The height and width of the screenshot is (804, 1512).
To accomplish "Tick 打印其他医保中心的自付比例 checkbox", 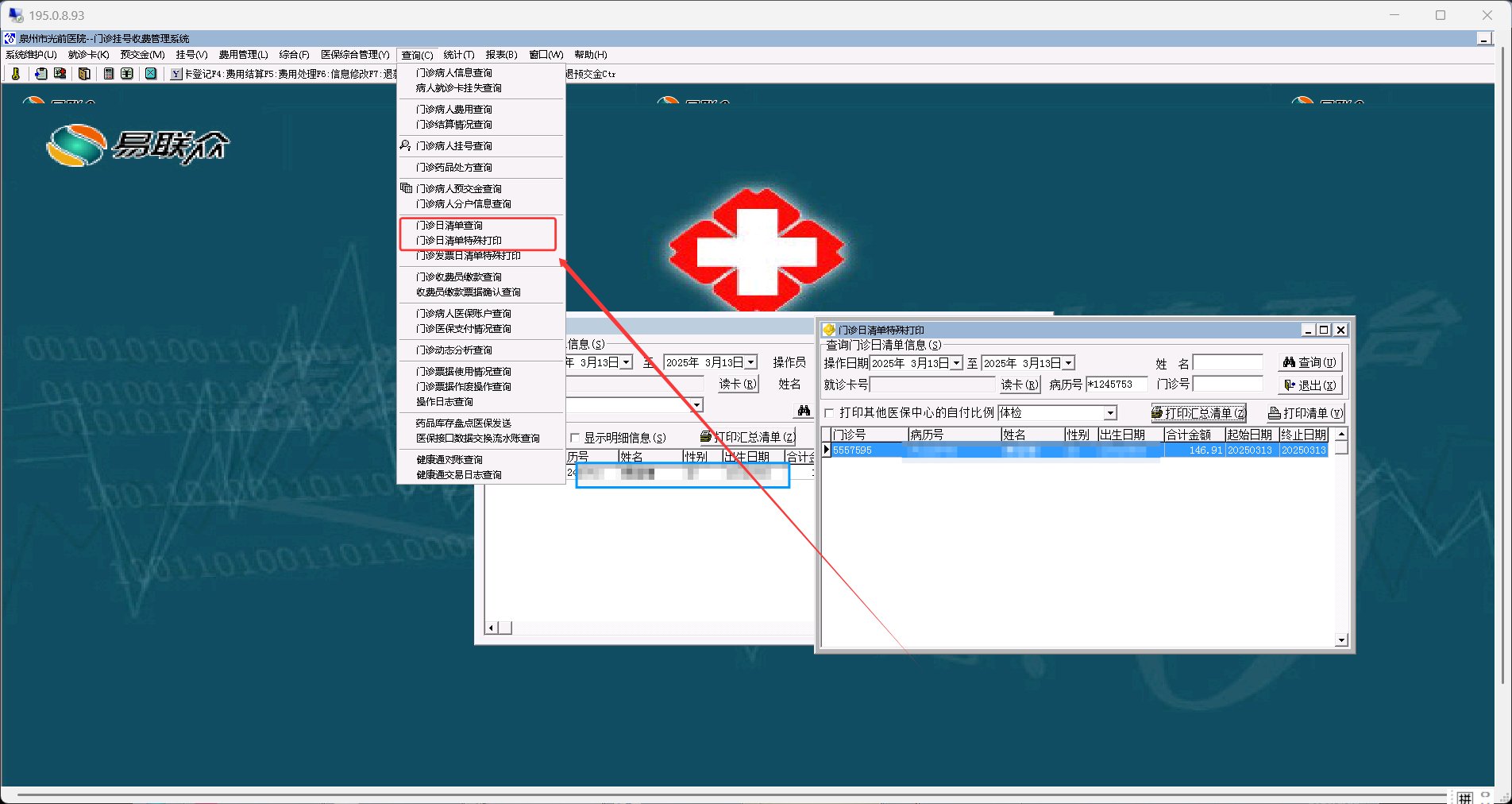I will [x=829, y=413].
